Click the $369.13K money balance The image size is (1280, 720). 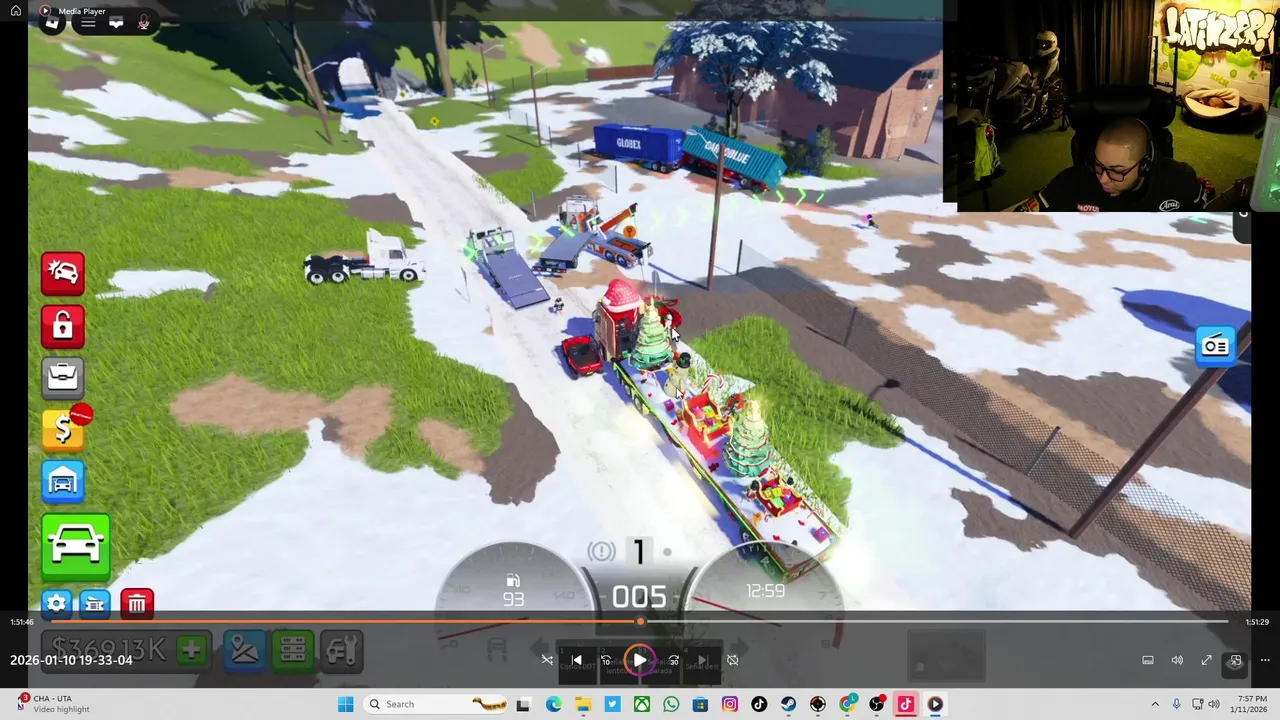110,651
